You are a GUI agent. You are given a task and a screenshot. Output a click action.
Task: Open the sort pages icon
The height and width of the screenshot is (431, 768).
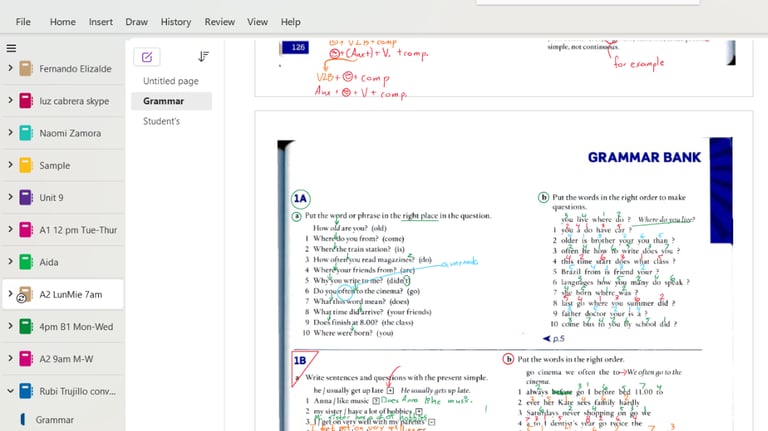[203, 57]
